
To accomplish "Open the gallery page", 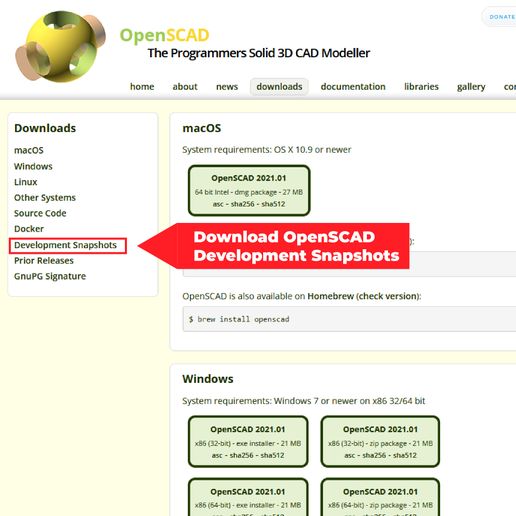I will [471, 87].
